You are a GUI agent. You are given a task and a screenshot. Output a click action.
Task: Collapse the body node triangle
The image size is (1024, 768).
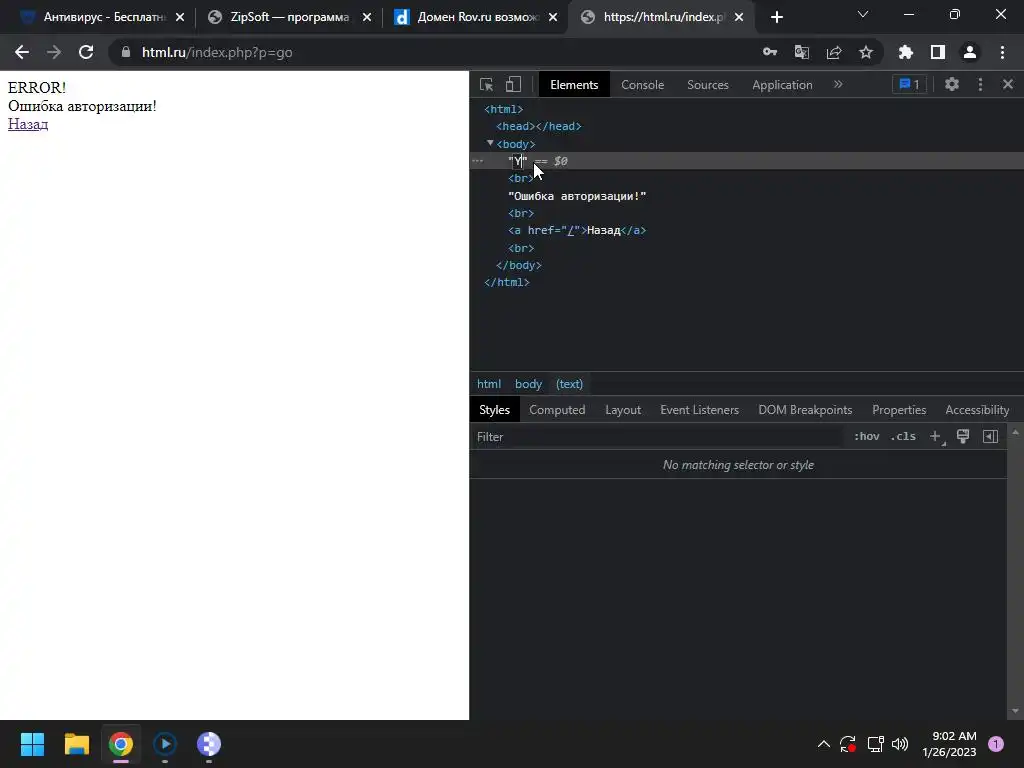[x=490, y=143]
